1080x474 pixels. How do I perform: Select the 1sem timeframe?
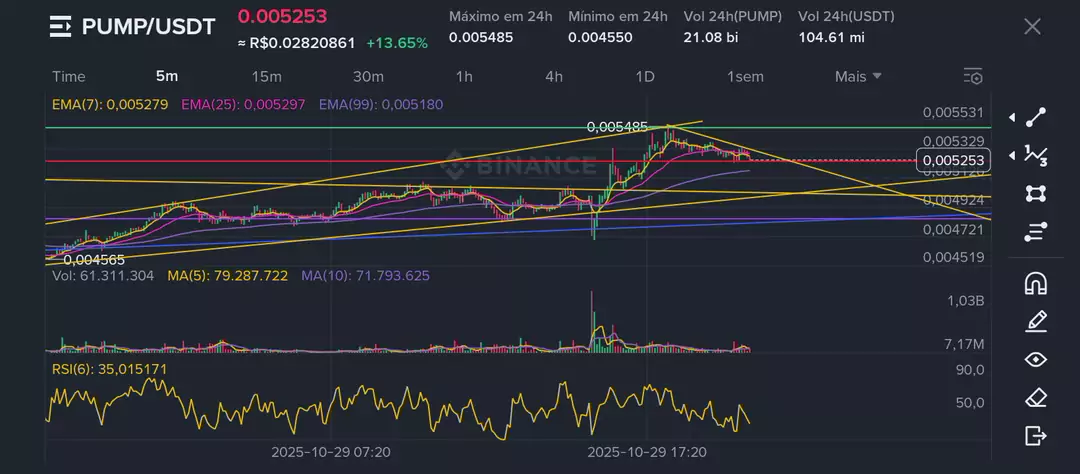pos(745,76)
